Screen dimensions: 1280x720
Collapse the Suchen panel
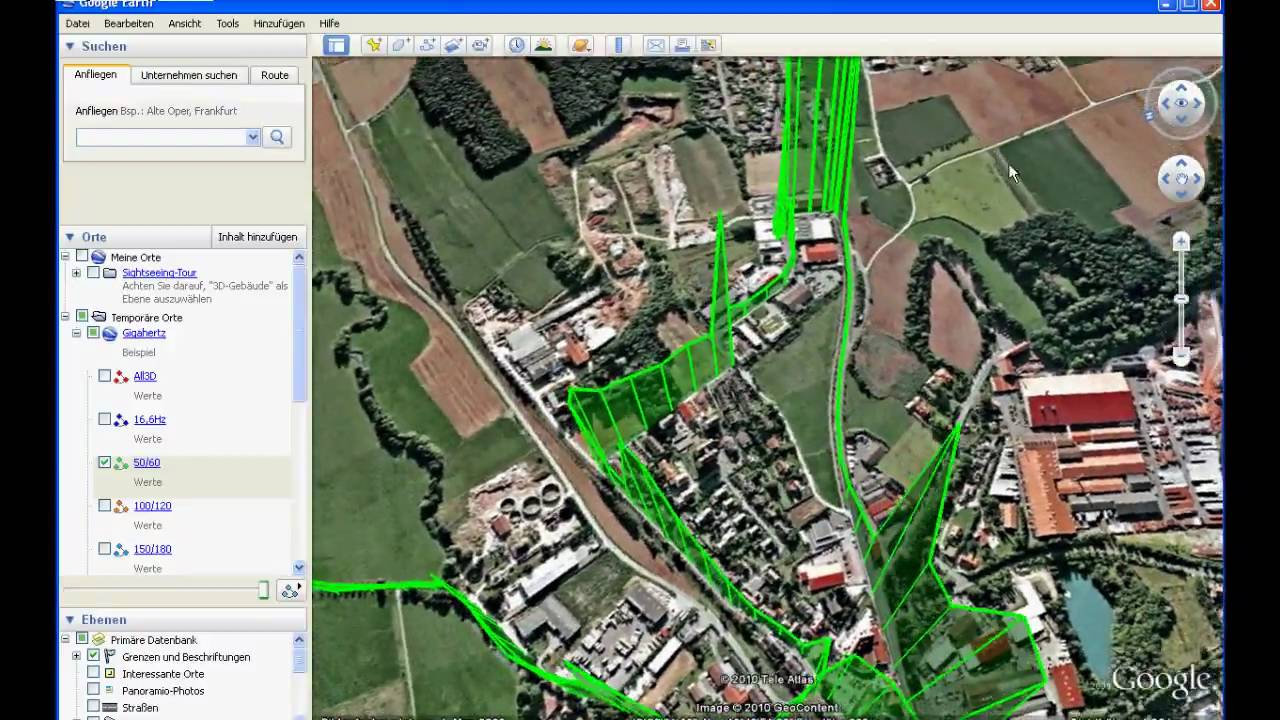click(x=70, y=46)
